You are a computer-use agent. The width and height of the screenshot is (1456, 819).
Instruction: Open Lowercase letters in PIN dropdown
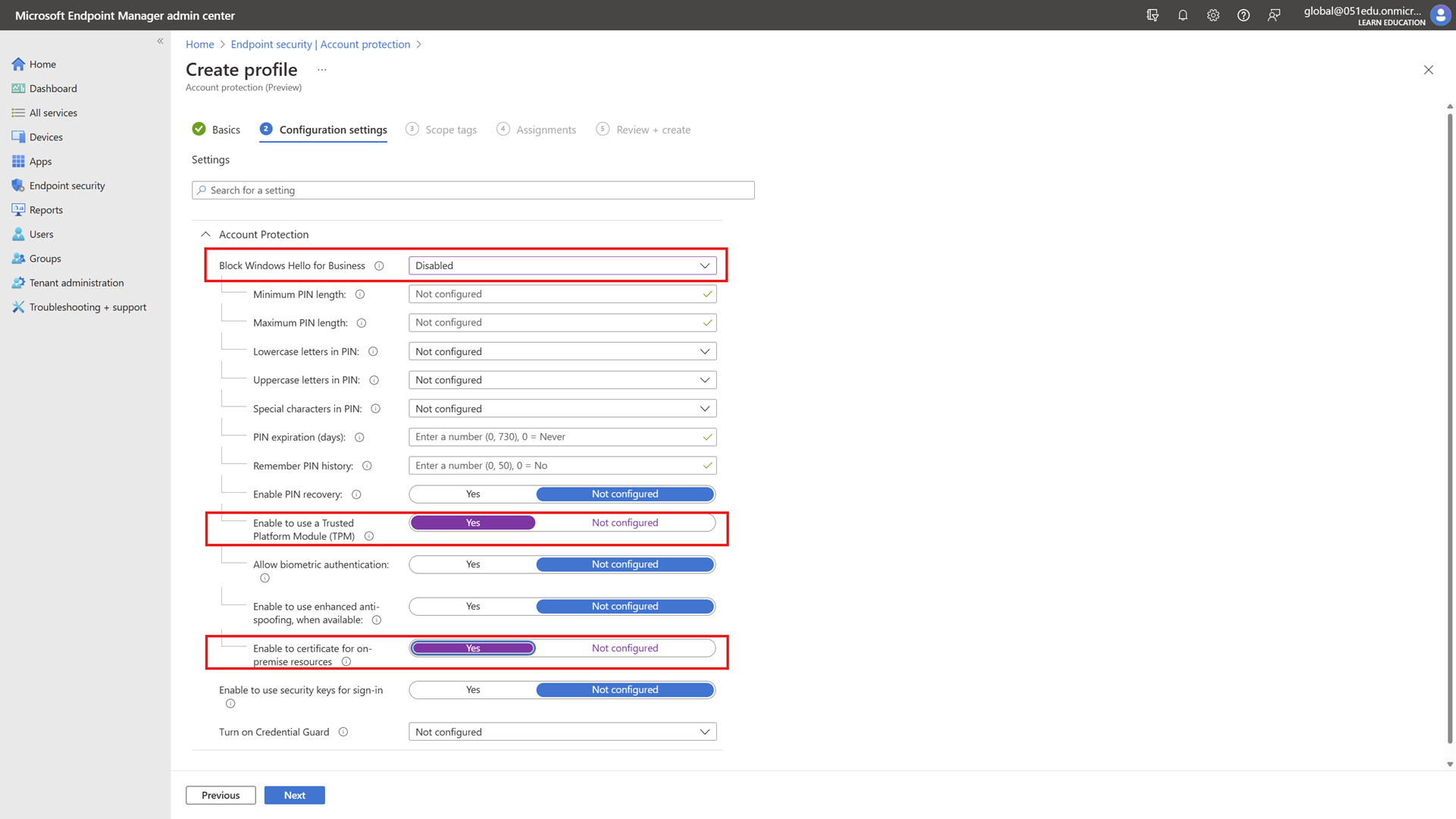(x=562, y=352)
